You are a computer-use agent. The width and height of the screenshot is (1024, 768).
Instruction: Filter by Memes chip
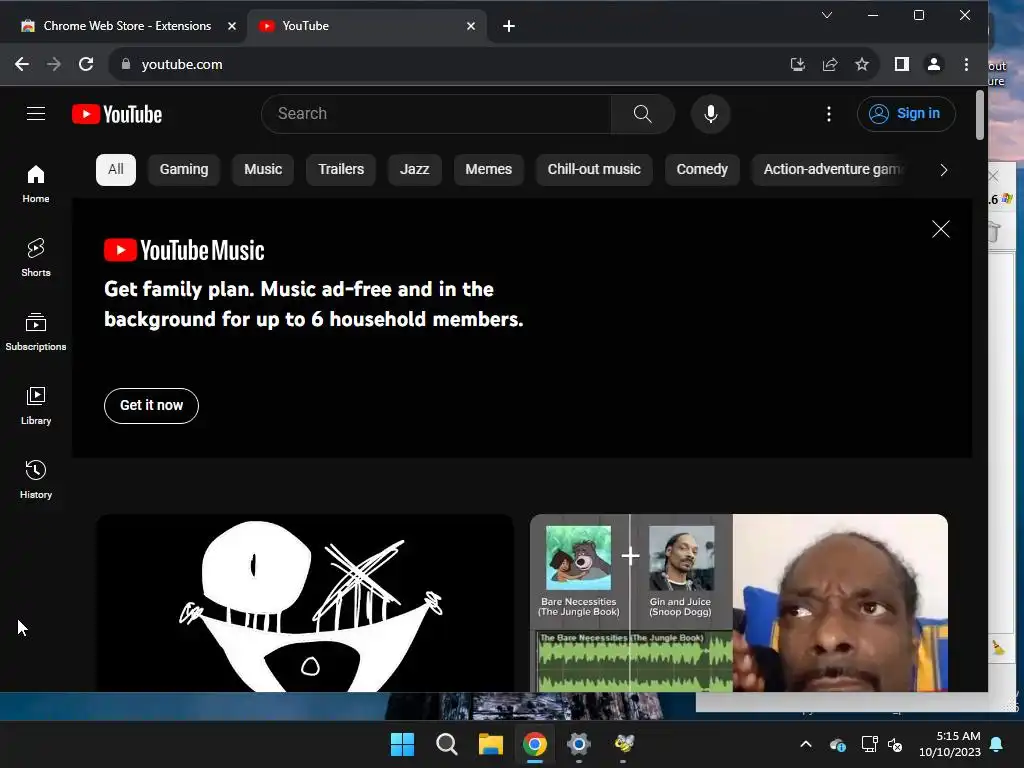[x=488, y=170]
